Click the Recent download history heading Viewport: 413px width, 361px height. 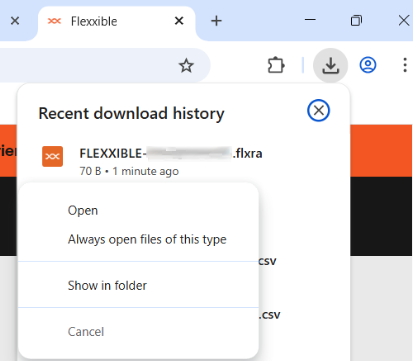pos(131,113)
